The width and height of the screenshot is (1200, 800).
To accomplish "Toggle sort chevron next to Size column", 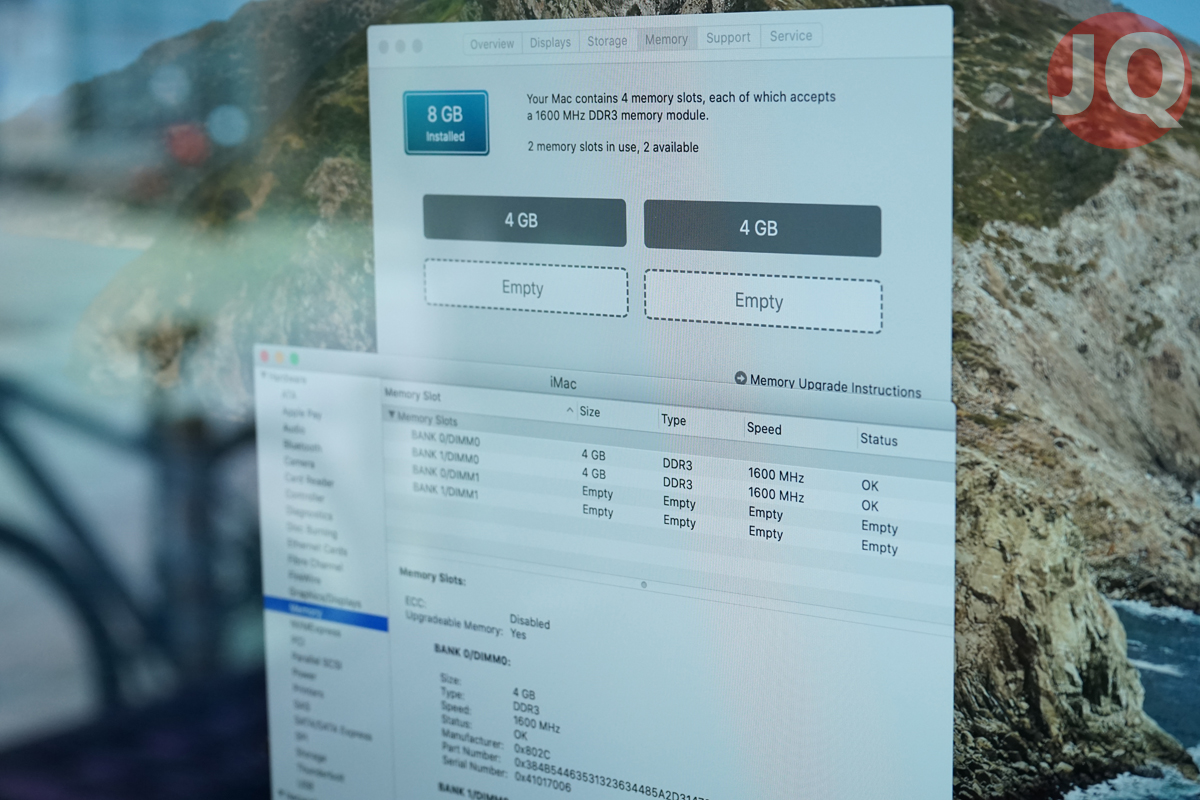I will click(x=570, y=410).
